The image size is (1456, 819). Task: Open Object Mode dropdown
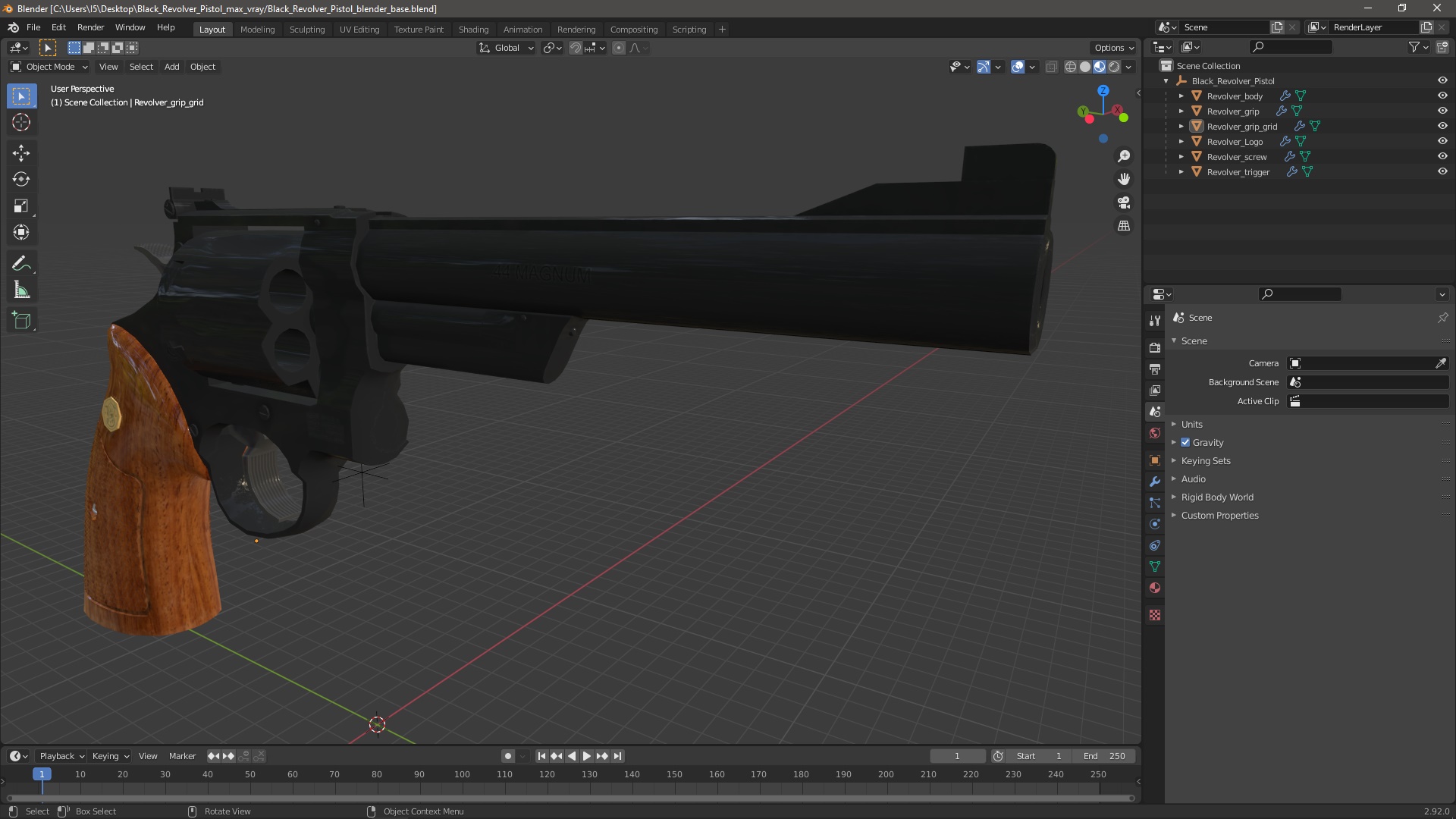[49, 67]
